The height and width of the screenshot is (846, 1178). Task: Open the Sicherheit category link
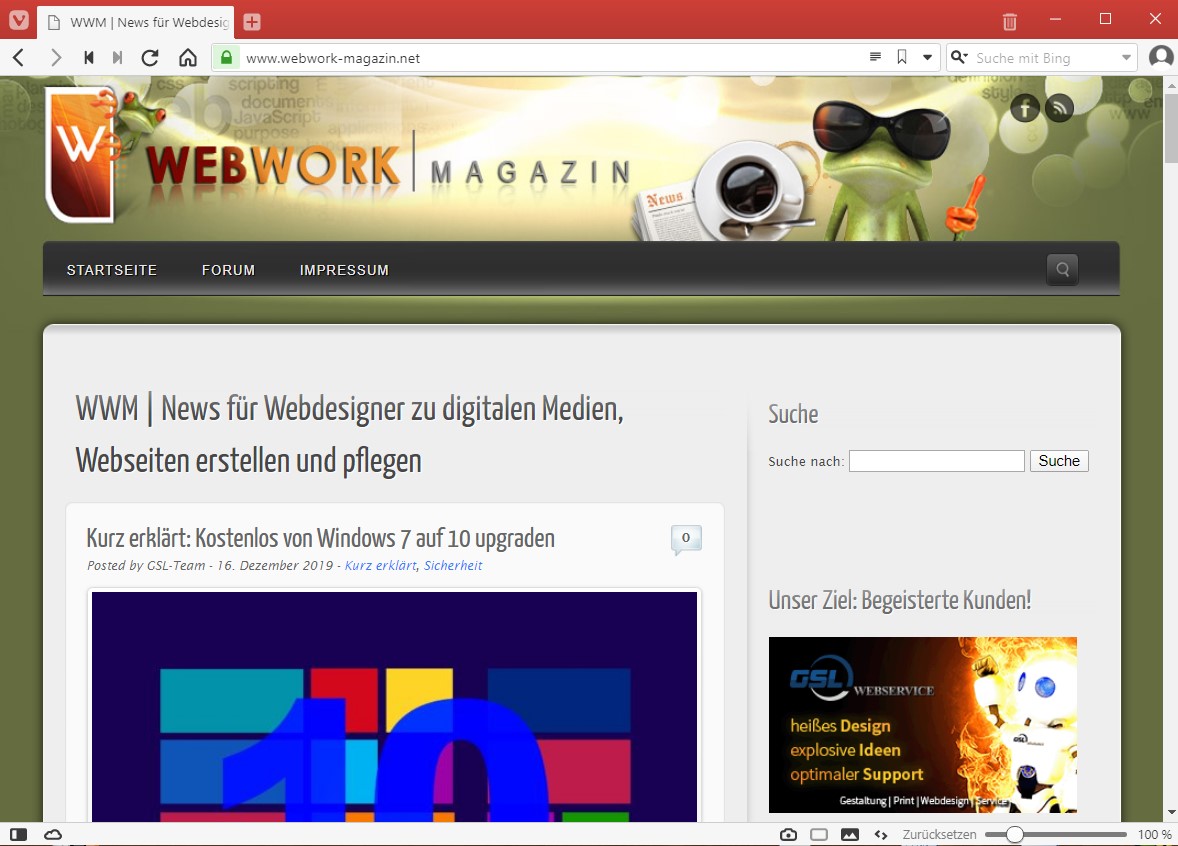[x=453, y=566]
